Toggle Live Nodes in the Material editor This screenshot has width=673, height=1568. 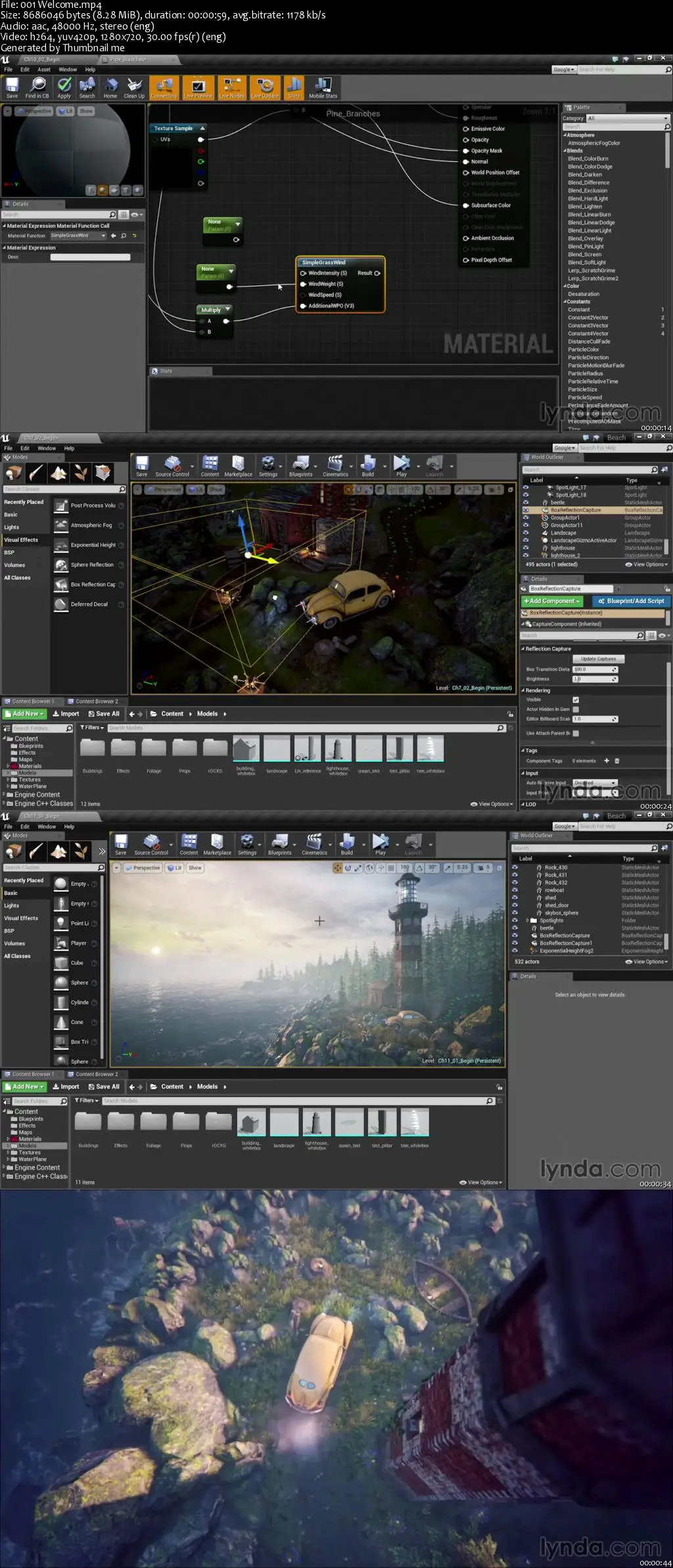231,87
